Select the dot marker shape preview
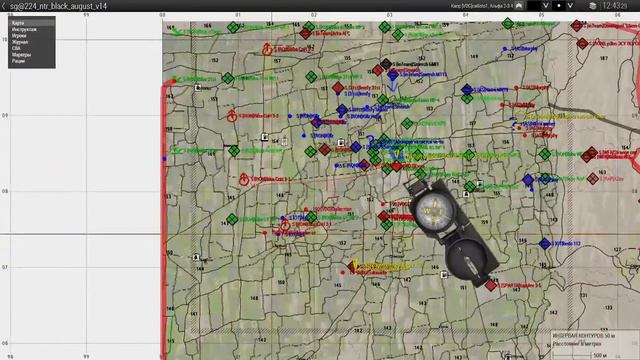 click(559, 6)
